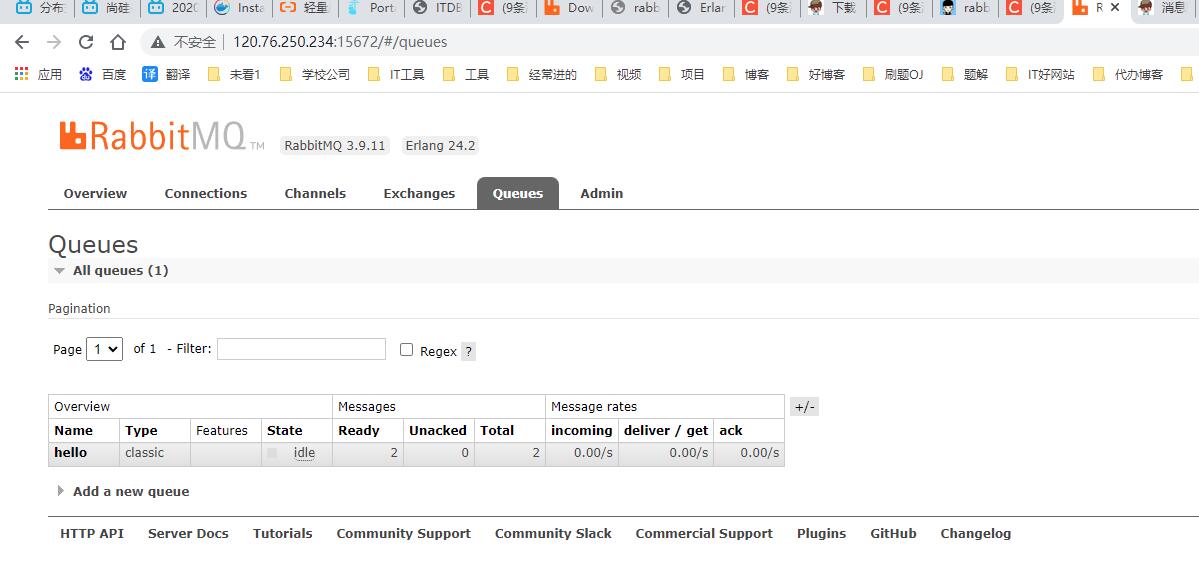Reload the page with the refresh icon
The height and width of the screenshot is (586, 1199).
pyautogui.click(x=86, y=42)
